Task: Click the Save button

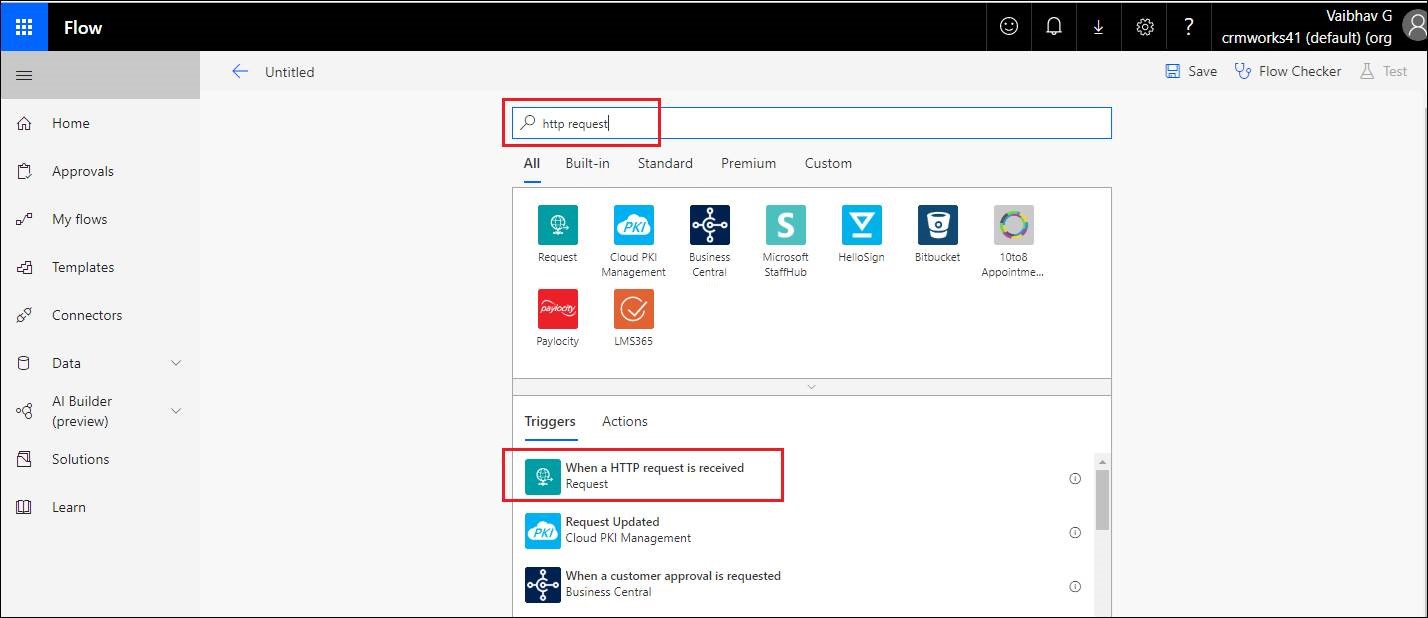Action: pos(1191,71)
